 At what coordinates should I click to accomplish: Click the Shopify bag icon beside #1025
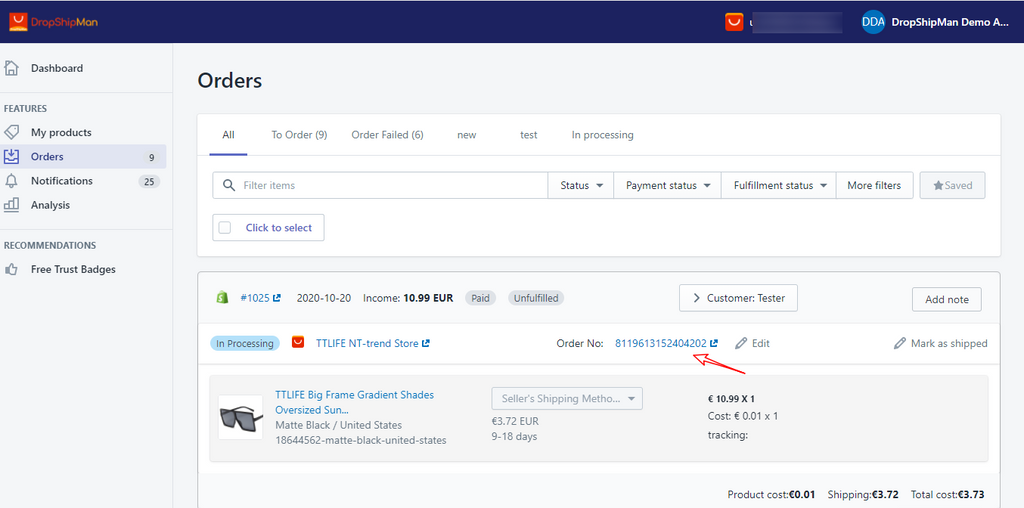[223, 298]
